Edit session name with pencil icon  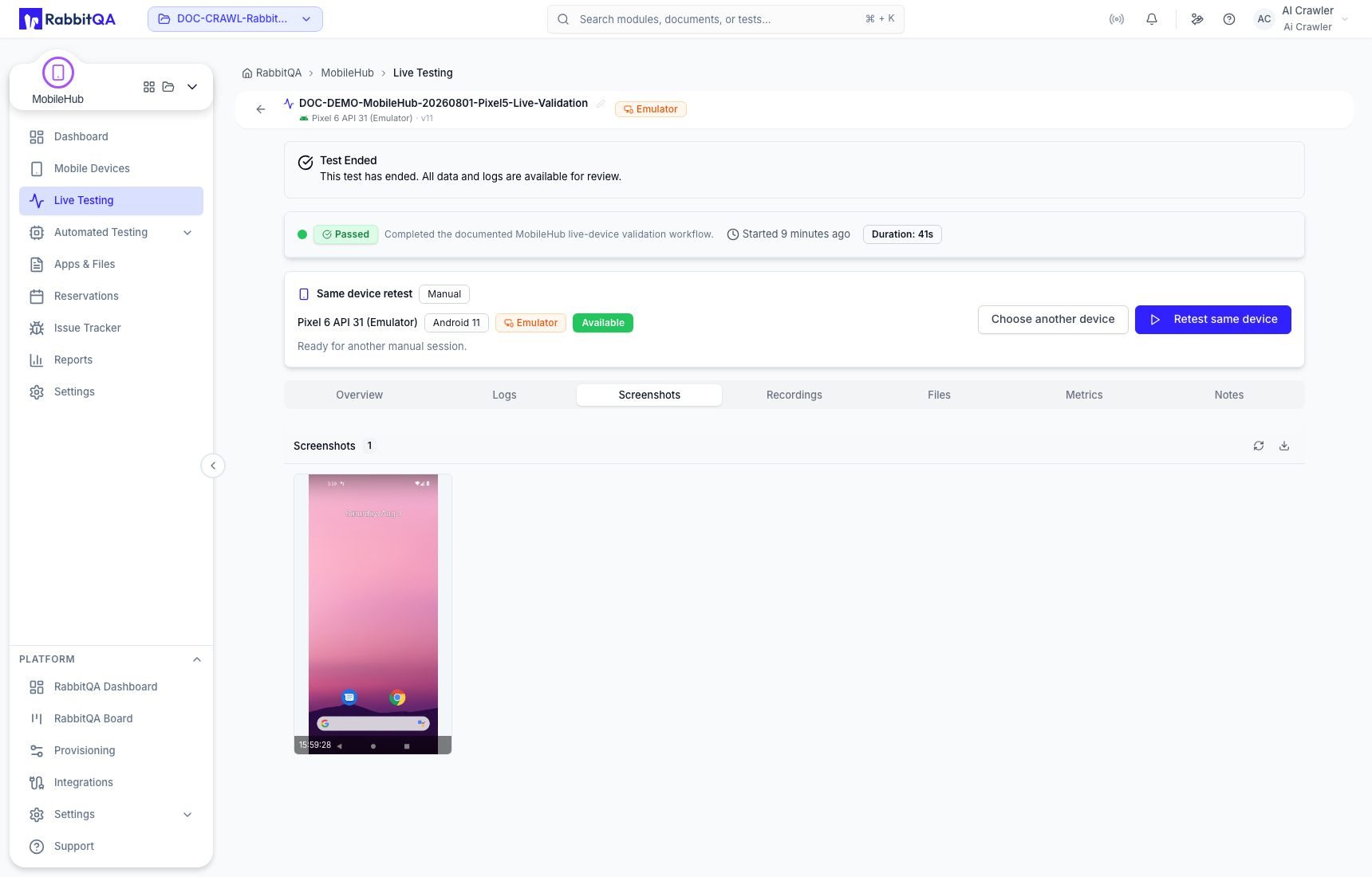click(x=601, y=103)
